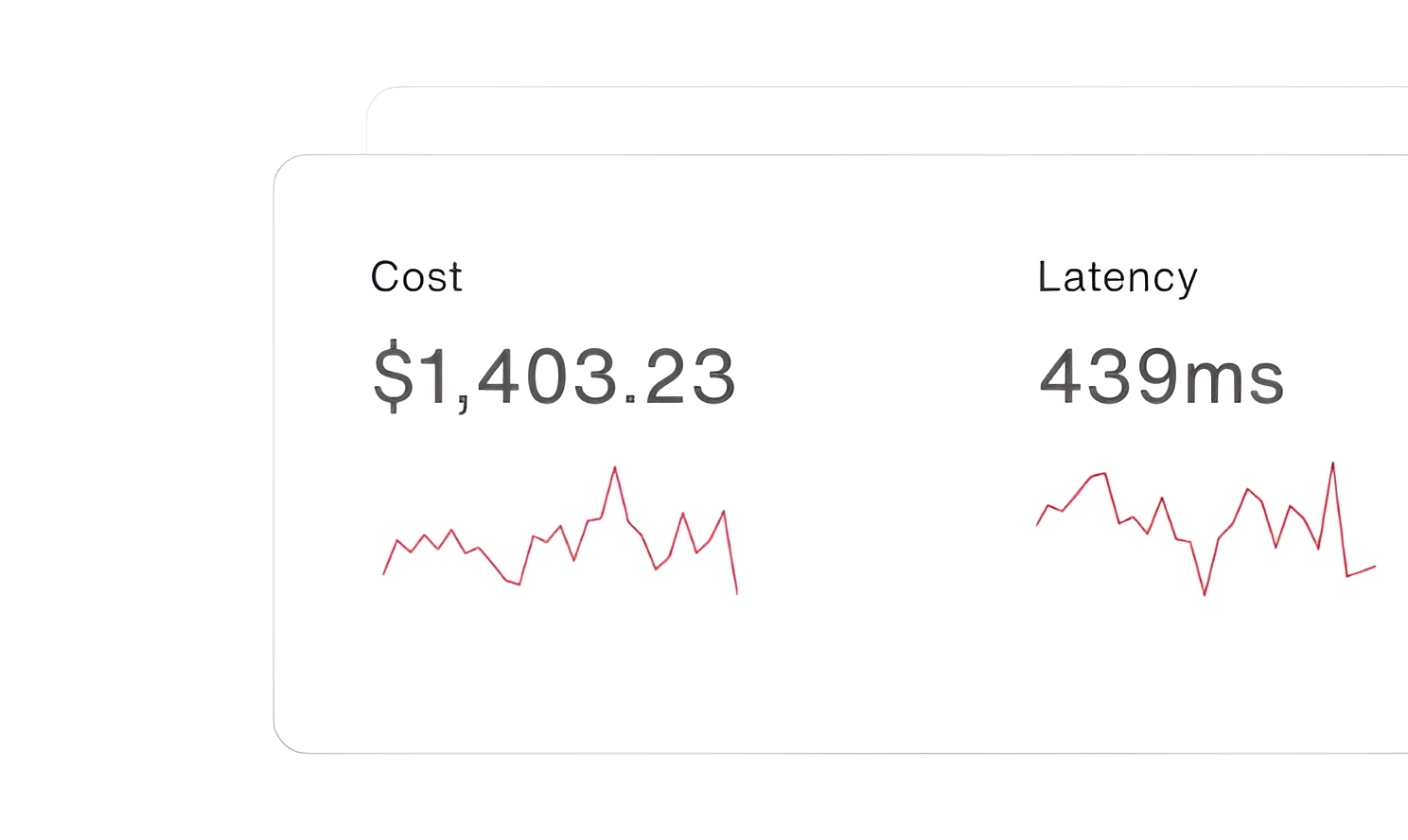Open the Latency sparkline chart

coord(1206,530)
